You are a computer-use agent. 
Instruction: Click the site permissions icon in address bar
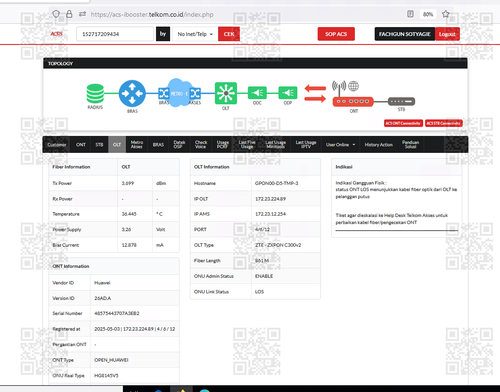82,14
